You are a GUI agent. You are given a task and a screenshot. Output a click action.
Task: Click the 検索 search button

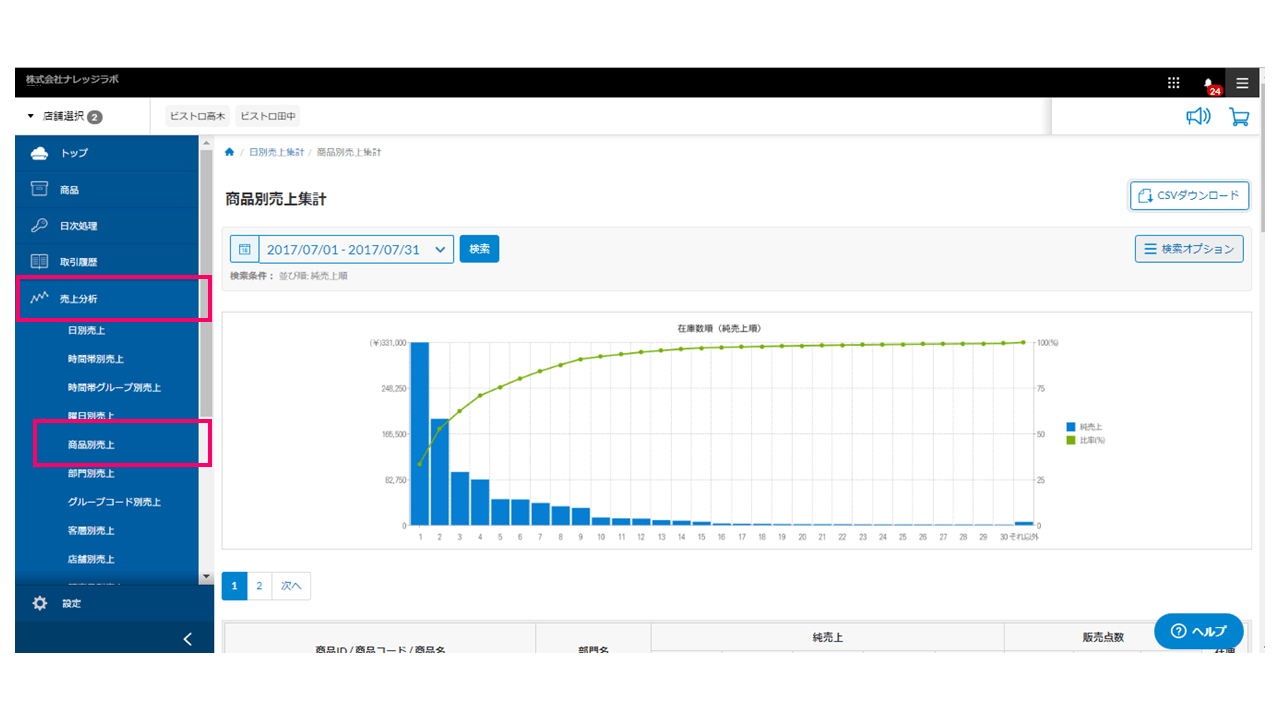pos(479,249)
